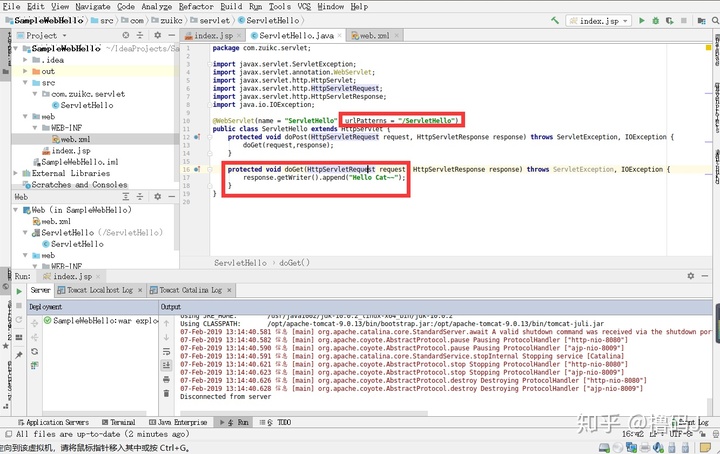Pin the Run tab with the pin icon
This screenshot has height=454, width=720.
(x=19, y=355)
